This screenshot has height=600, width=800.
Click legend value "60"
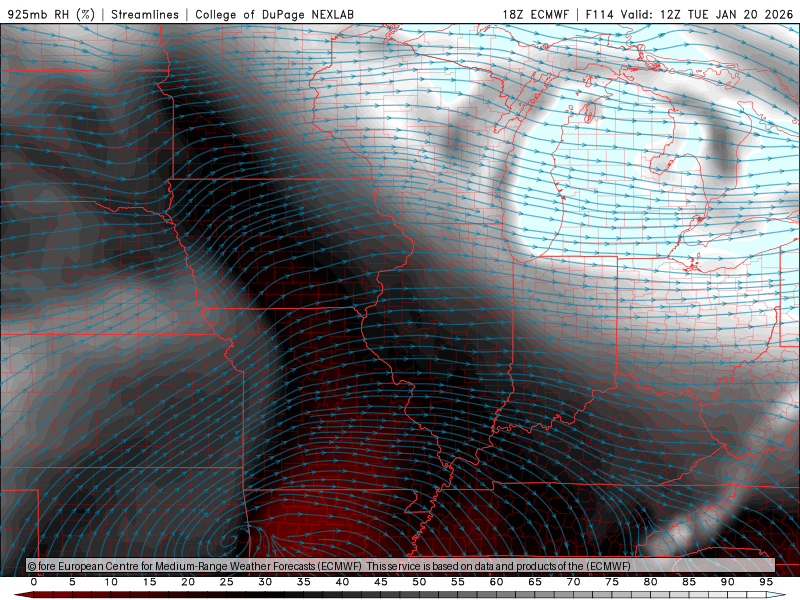[496, 582]
